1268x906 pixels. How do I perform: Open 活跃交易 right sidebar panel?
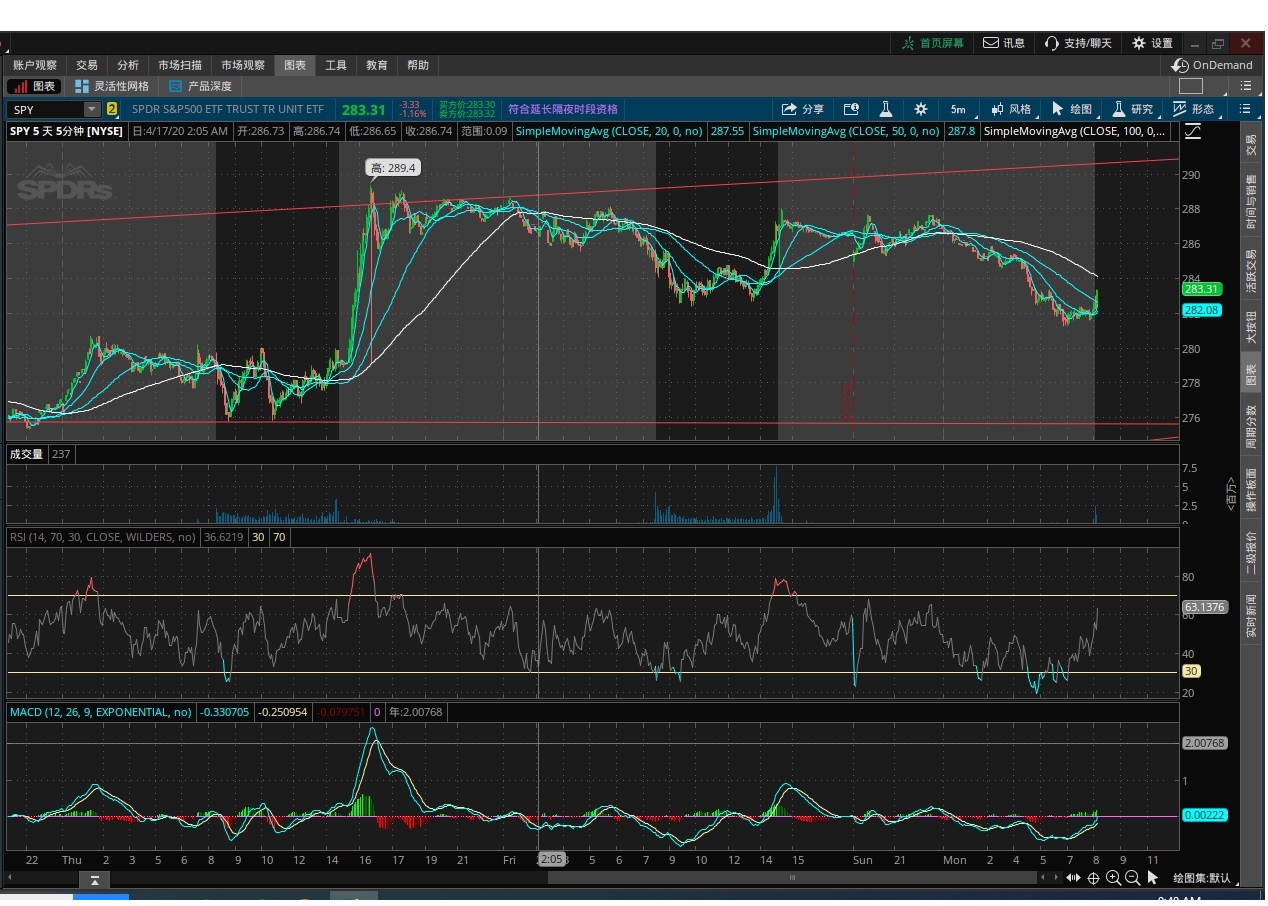1251,270
